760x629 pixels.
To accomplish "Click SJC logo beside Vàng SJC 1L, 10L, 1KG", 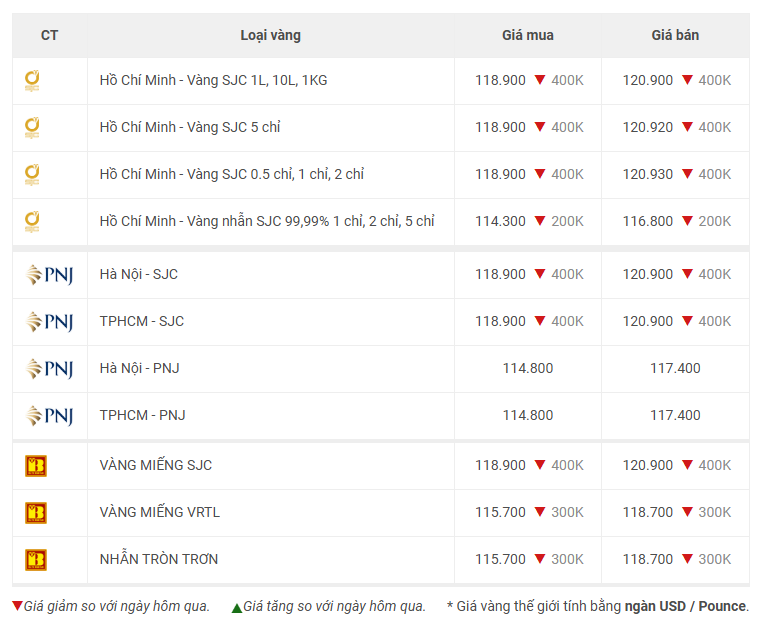I will [32, 81].
